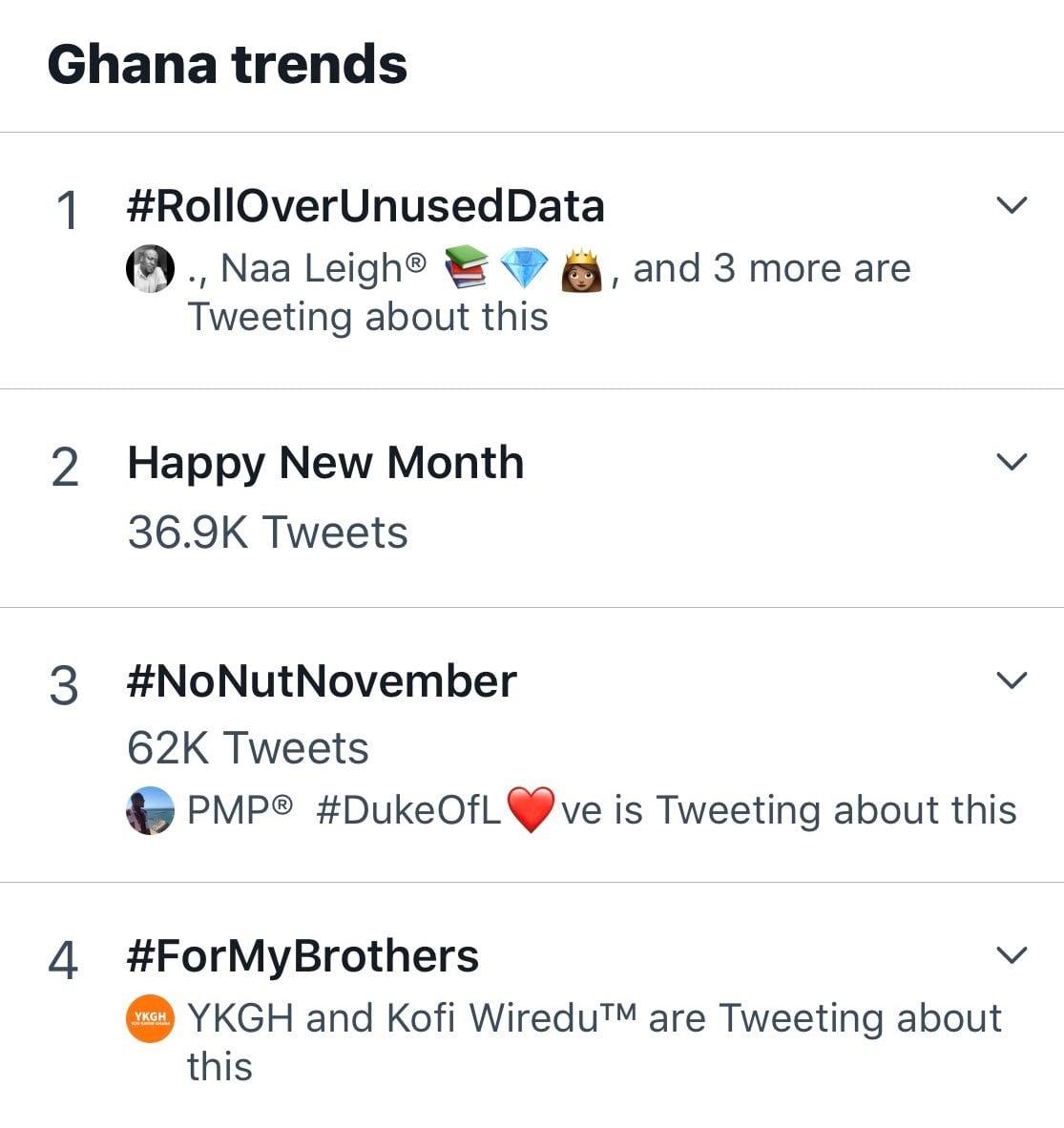The image size is (1064, 1128).
Task: Expand options chevron for #RollOverUnusedData
Action: [x=1011, y=205]
